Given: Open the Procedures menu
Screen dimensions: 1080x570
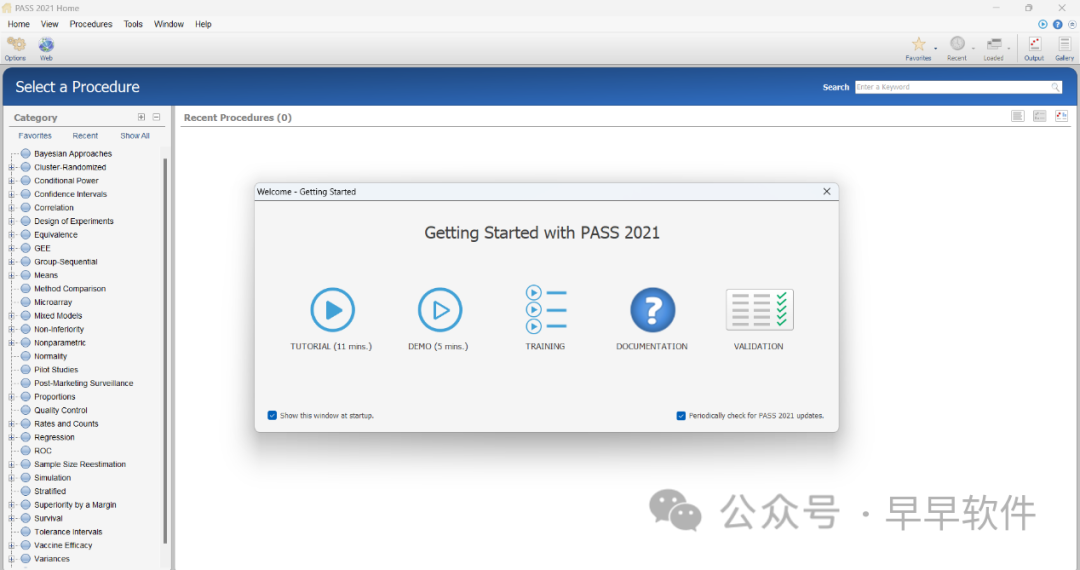Looking at the screenshot, I should (x=91, y=24).
